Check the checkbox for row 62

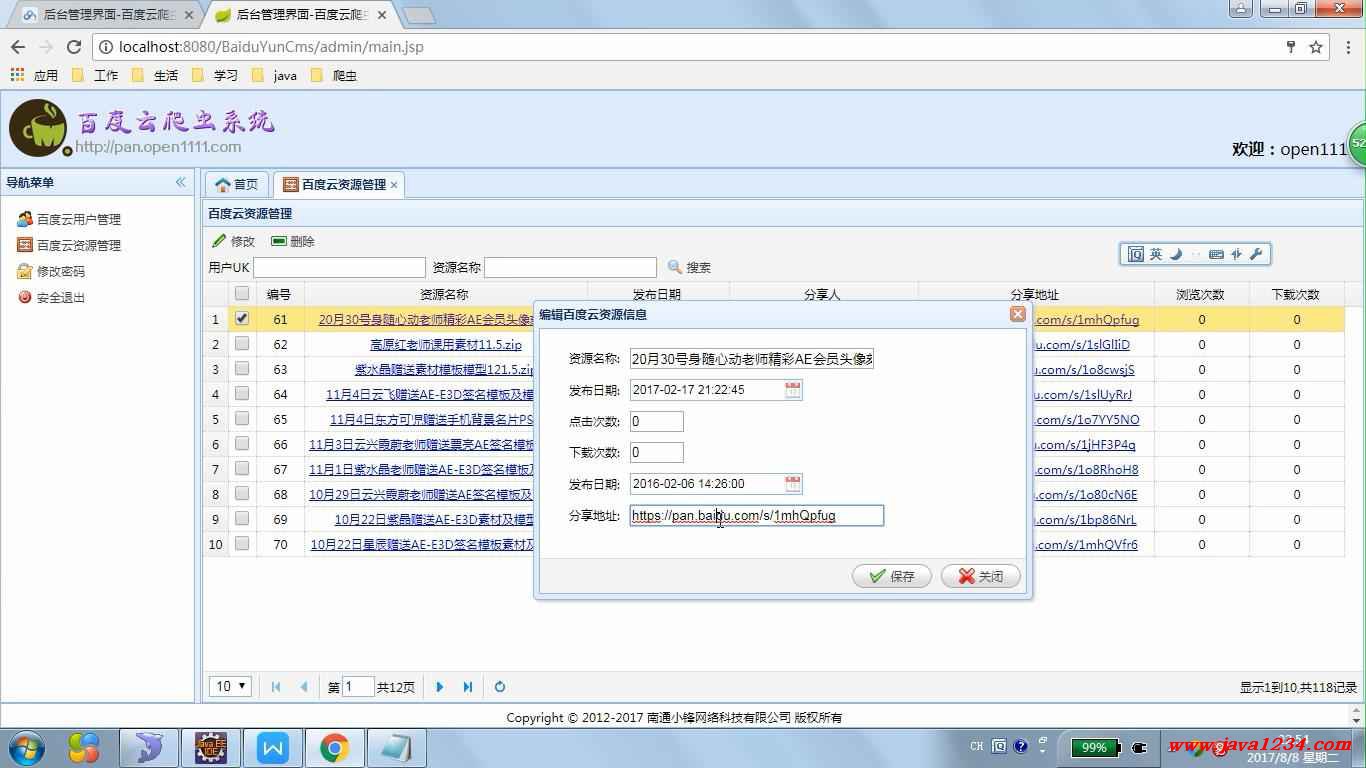[x=242, y=344]
